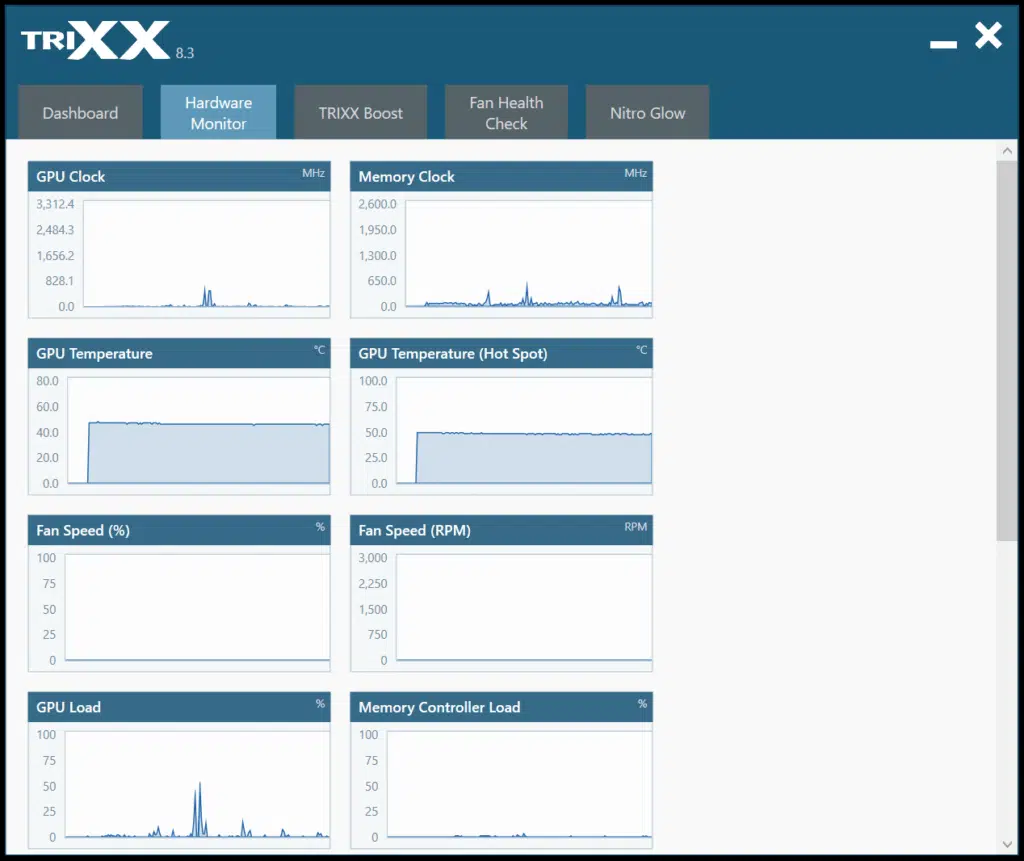The width and height of the screenshot is (1024, 861).
Task: Open the Nitro Glow tab
Action: (x=647, y=113)
